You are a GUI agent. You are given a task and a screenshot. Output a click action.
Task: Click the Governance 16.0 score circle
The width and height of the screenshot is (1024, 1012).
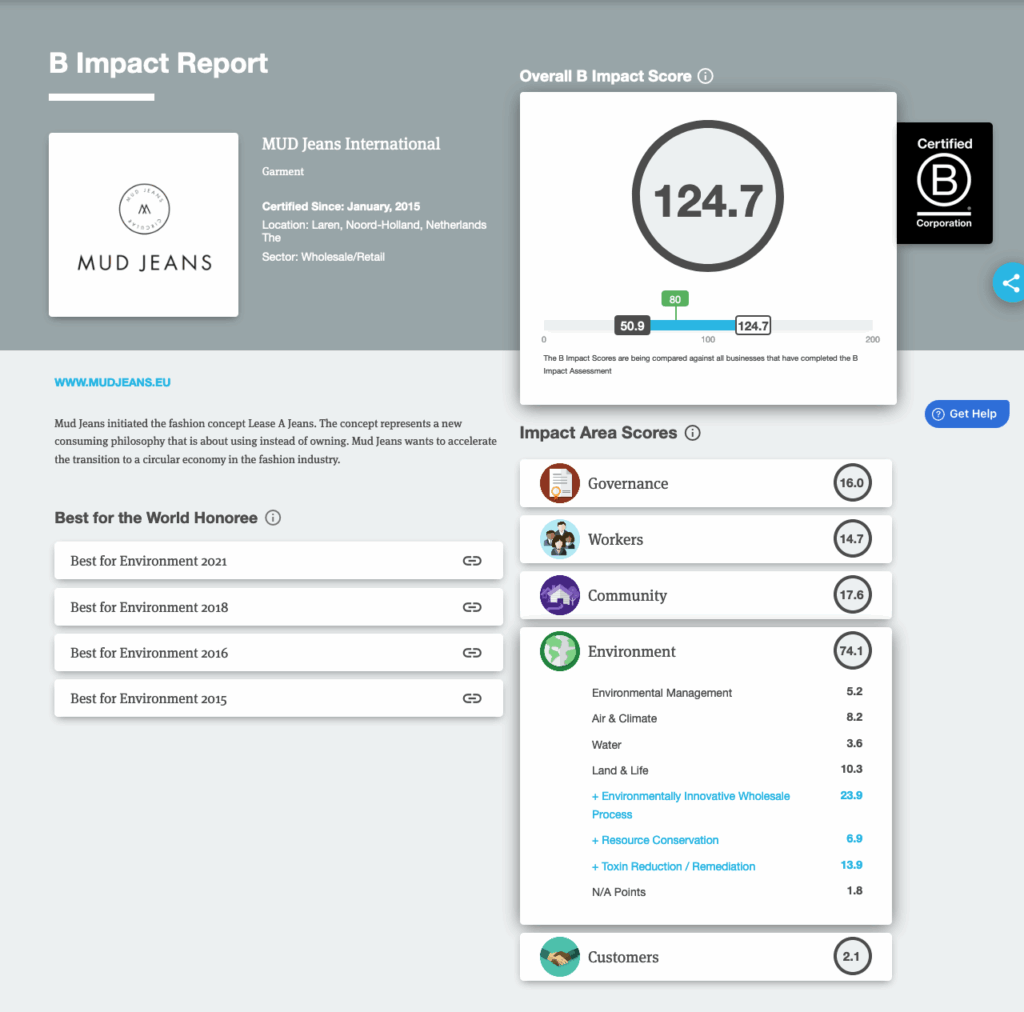pos(852,483)
